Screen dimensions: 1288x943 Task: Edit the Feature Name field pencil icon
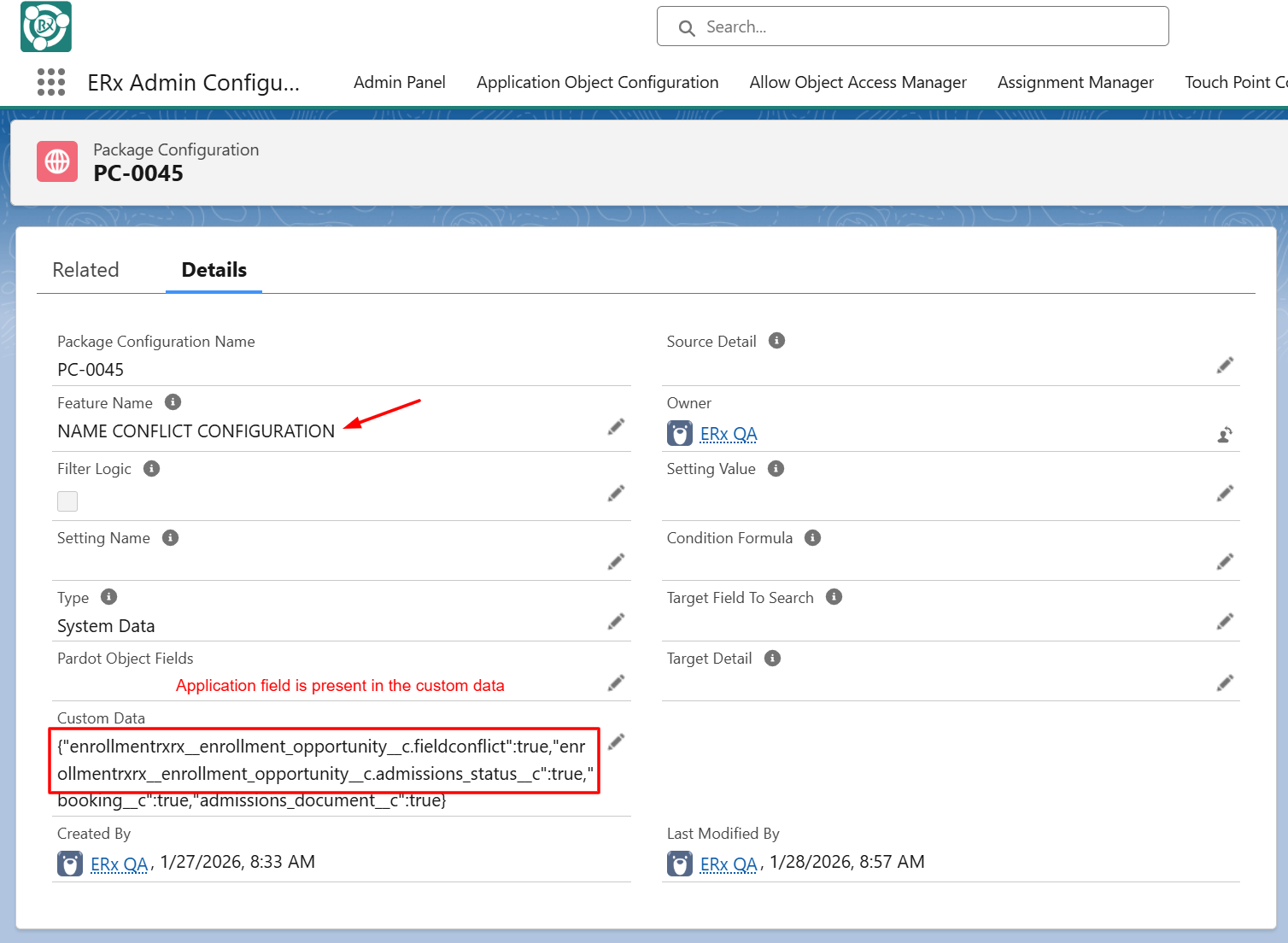[x=616, y=427]
